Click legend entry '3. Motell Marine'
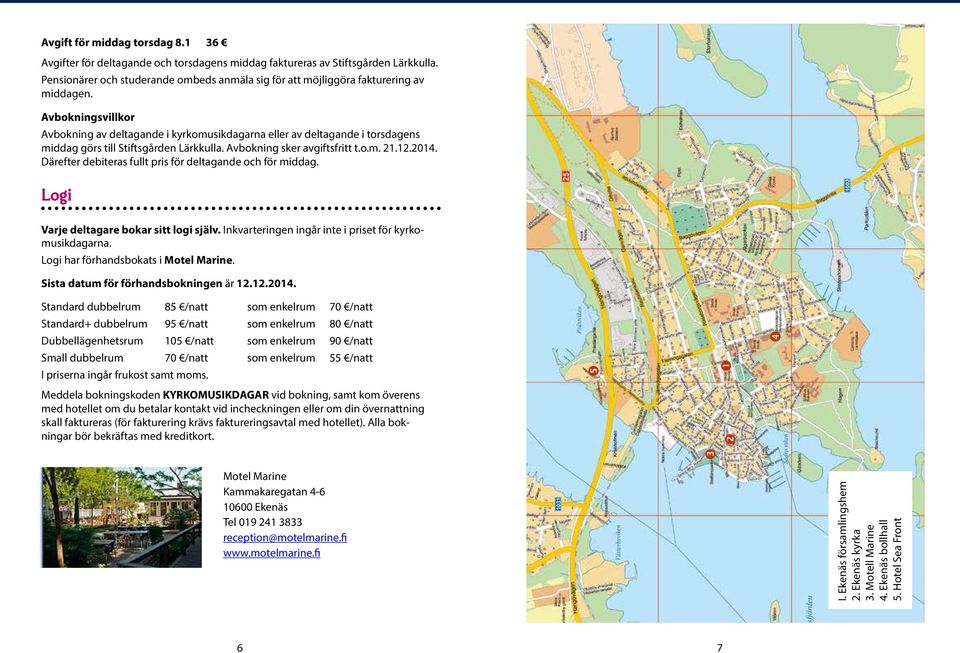The width and height of the screenshot is (960, 653). 870,564
